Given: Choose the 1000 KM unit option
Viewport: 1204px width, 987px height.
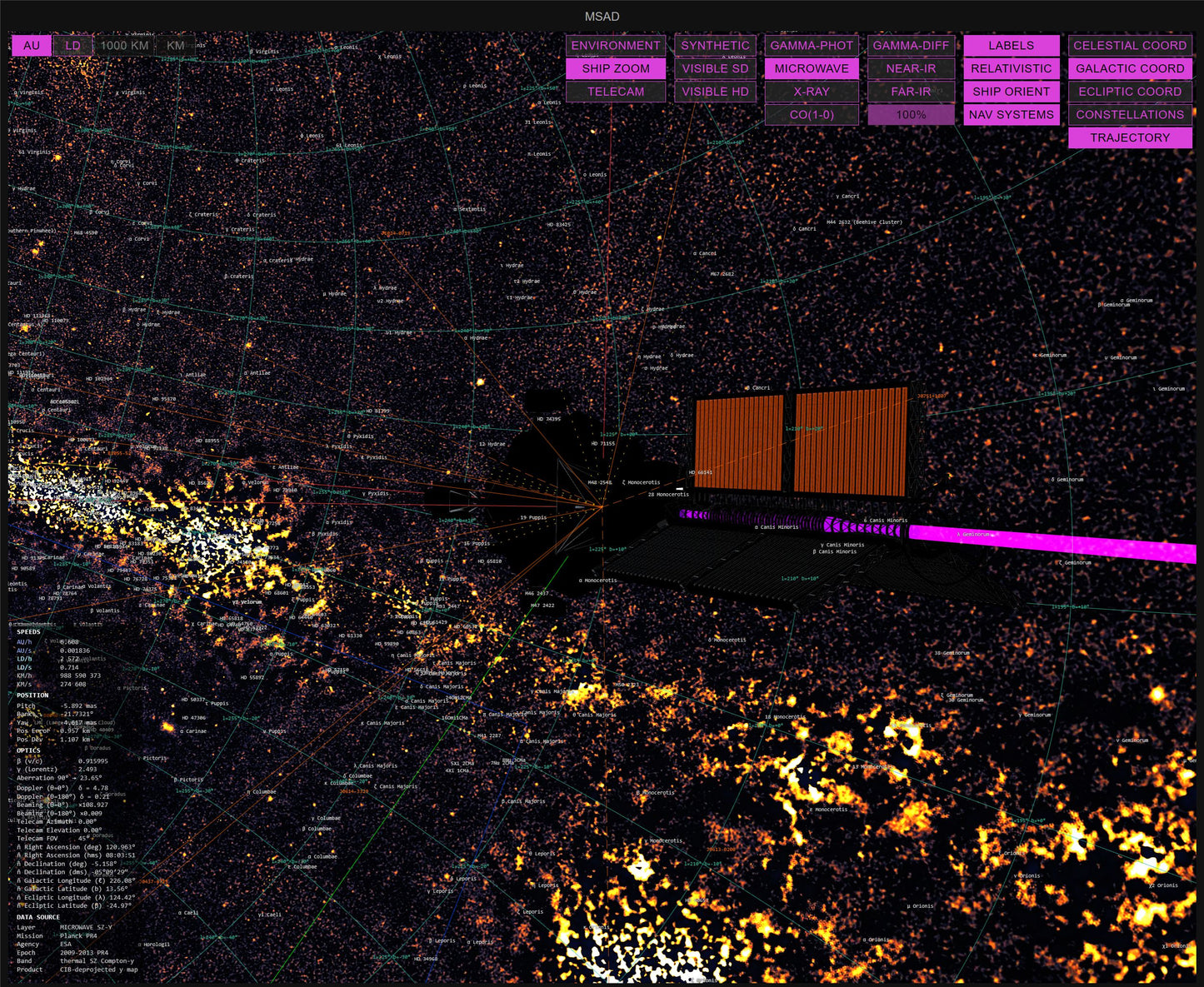Looking at the screenshot, I should [125, 46].
